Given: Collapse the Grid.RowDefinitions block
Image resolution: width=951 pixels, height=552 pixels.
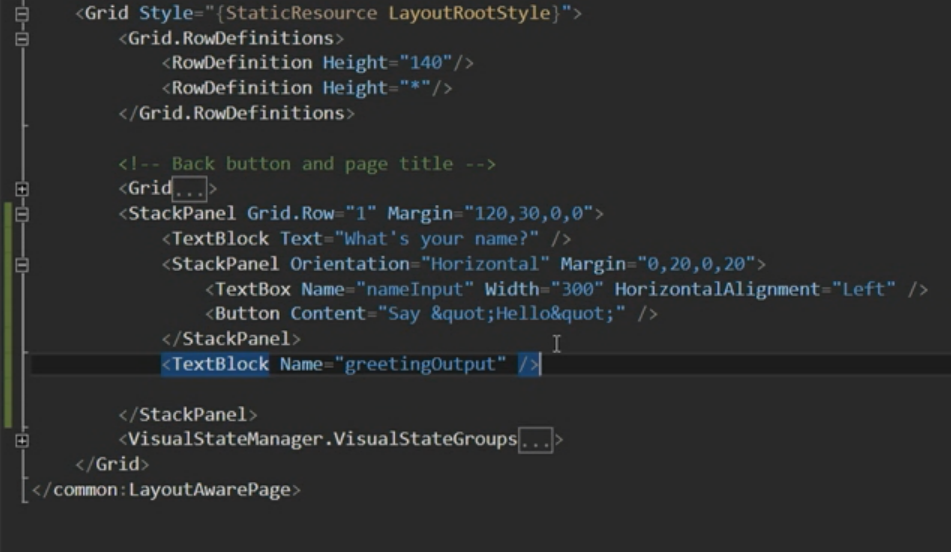Looking at the screenshot, I should (x=22, y=39).
